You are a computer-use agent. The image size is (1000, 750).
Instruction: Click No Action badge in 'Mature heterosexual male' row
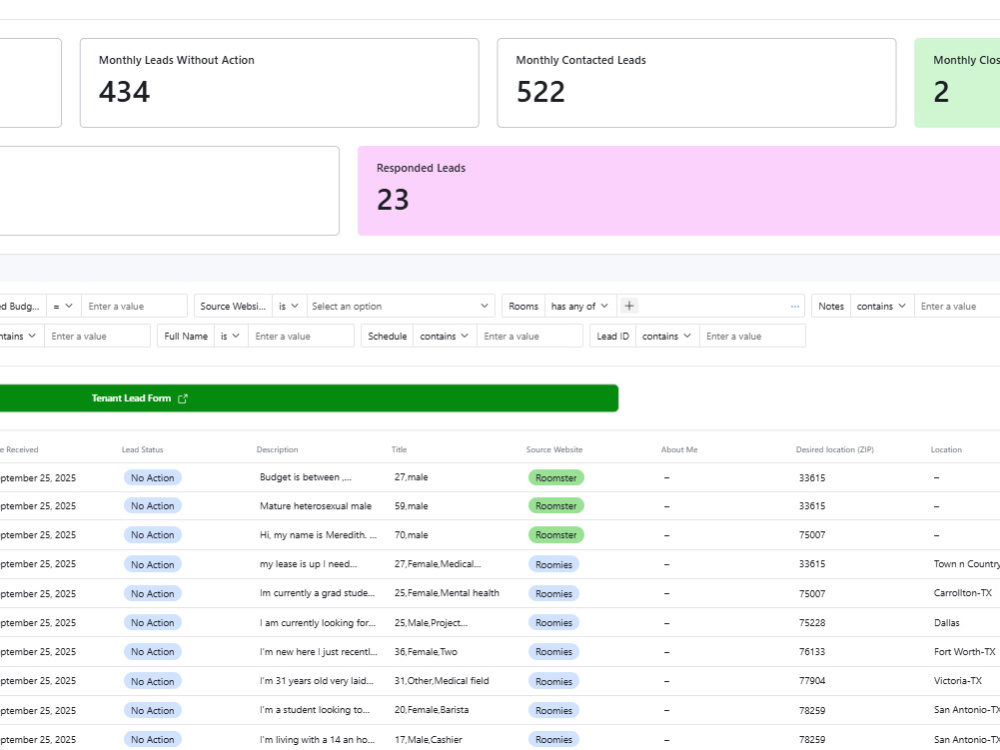[x=152, y=506]
